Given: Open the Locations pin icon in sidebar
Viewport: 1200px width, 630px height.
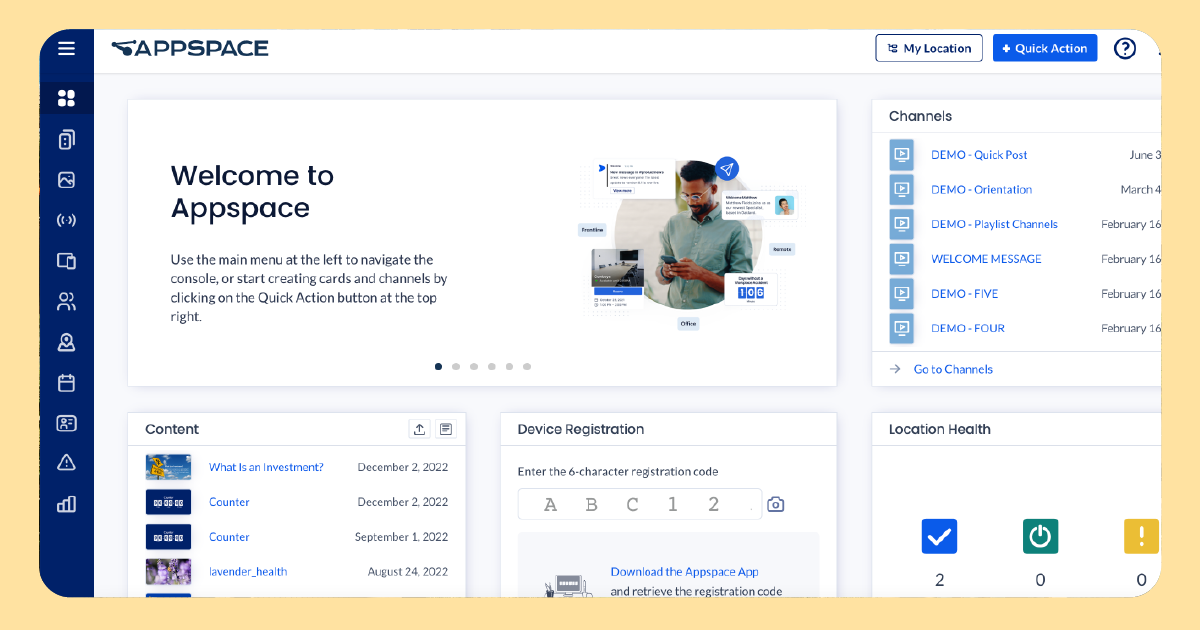Looking at the screenshot, I should tap(66, 342).
